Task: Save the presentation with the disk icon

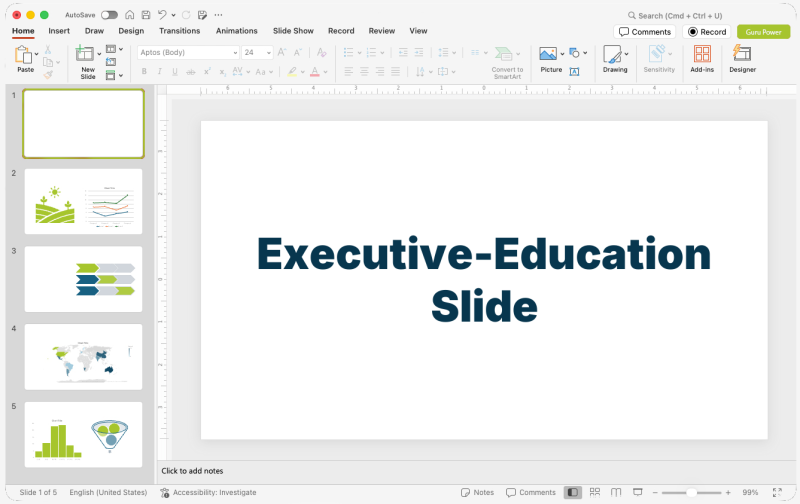Action: coord(146,15)
